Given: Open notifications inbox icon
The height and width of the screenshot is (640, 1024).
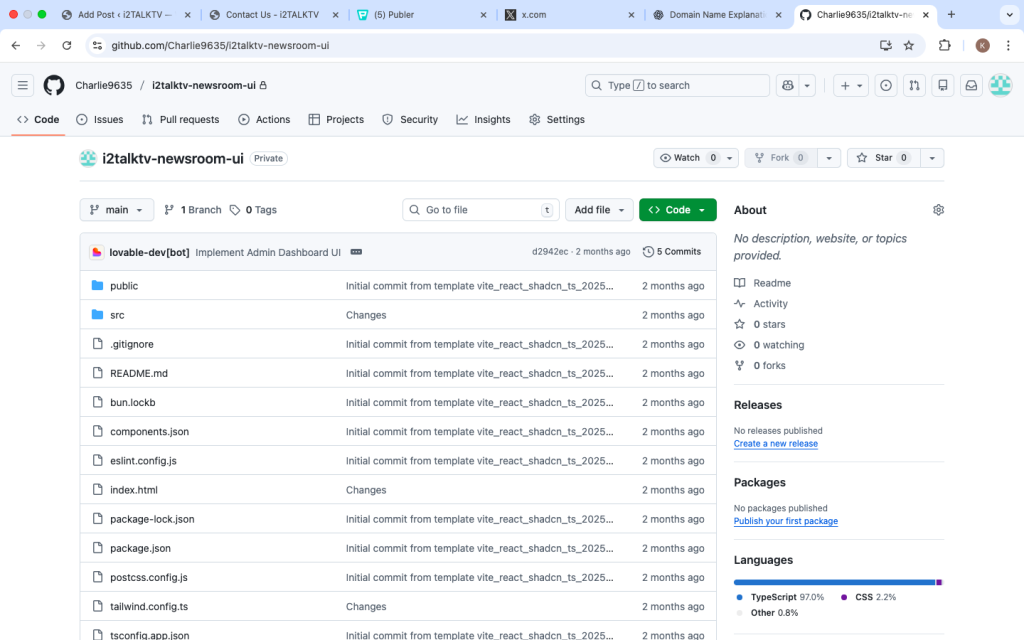Looking at the screenshot, I should 970,86.
